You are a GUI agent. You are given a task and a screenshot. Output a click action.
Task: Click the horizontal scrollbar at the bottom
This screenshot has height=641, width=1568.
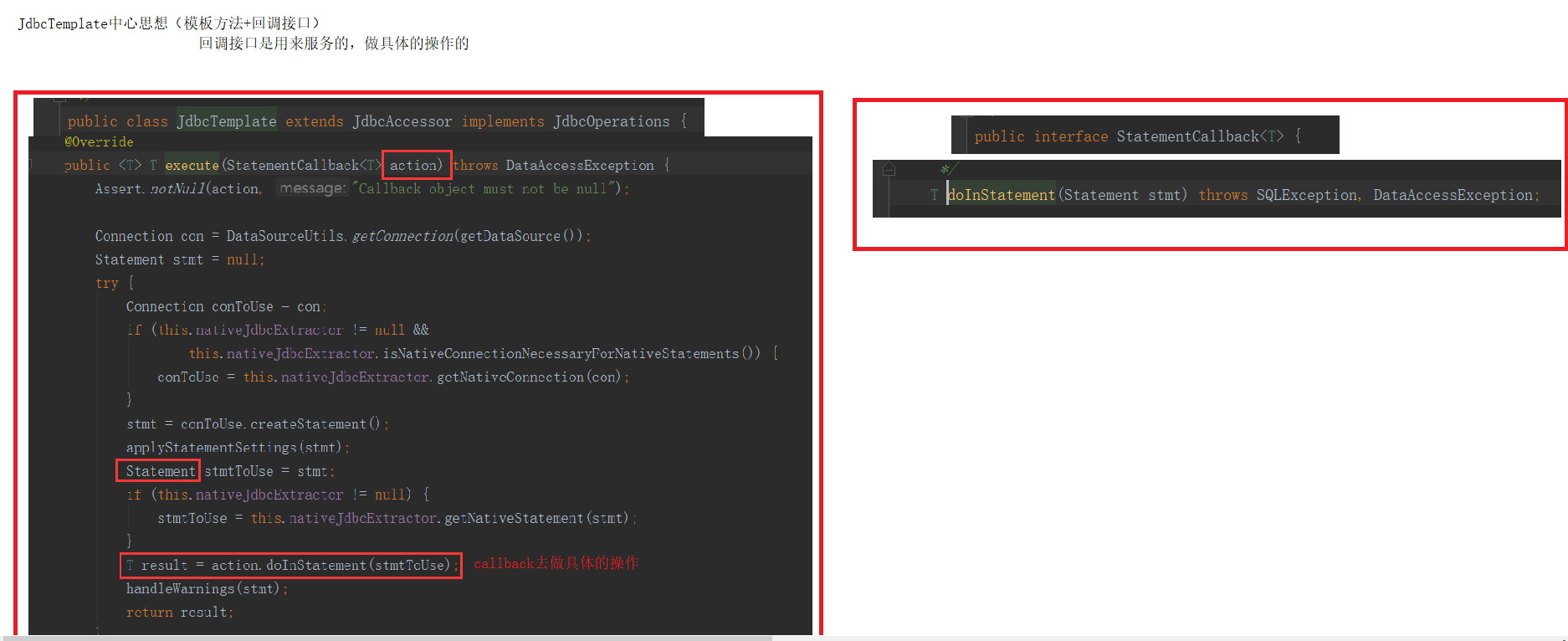coord(386,638)
